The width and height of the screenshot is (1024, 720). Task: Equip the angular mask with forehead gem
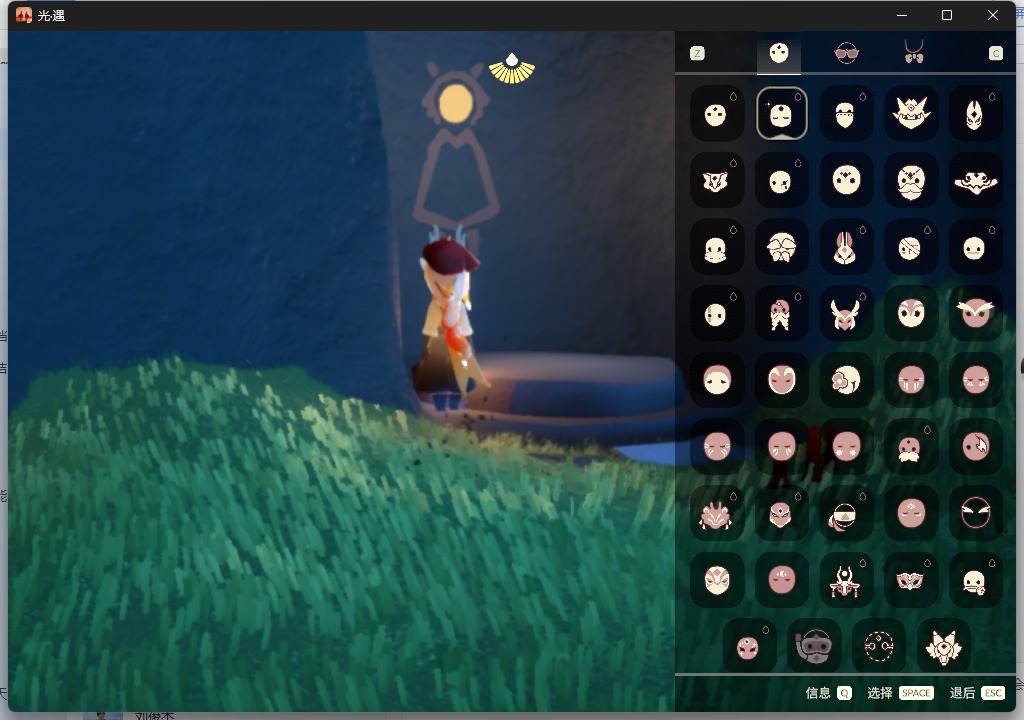[781, 514]
